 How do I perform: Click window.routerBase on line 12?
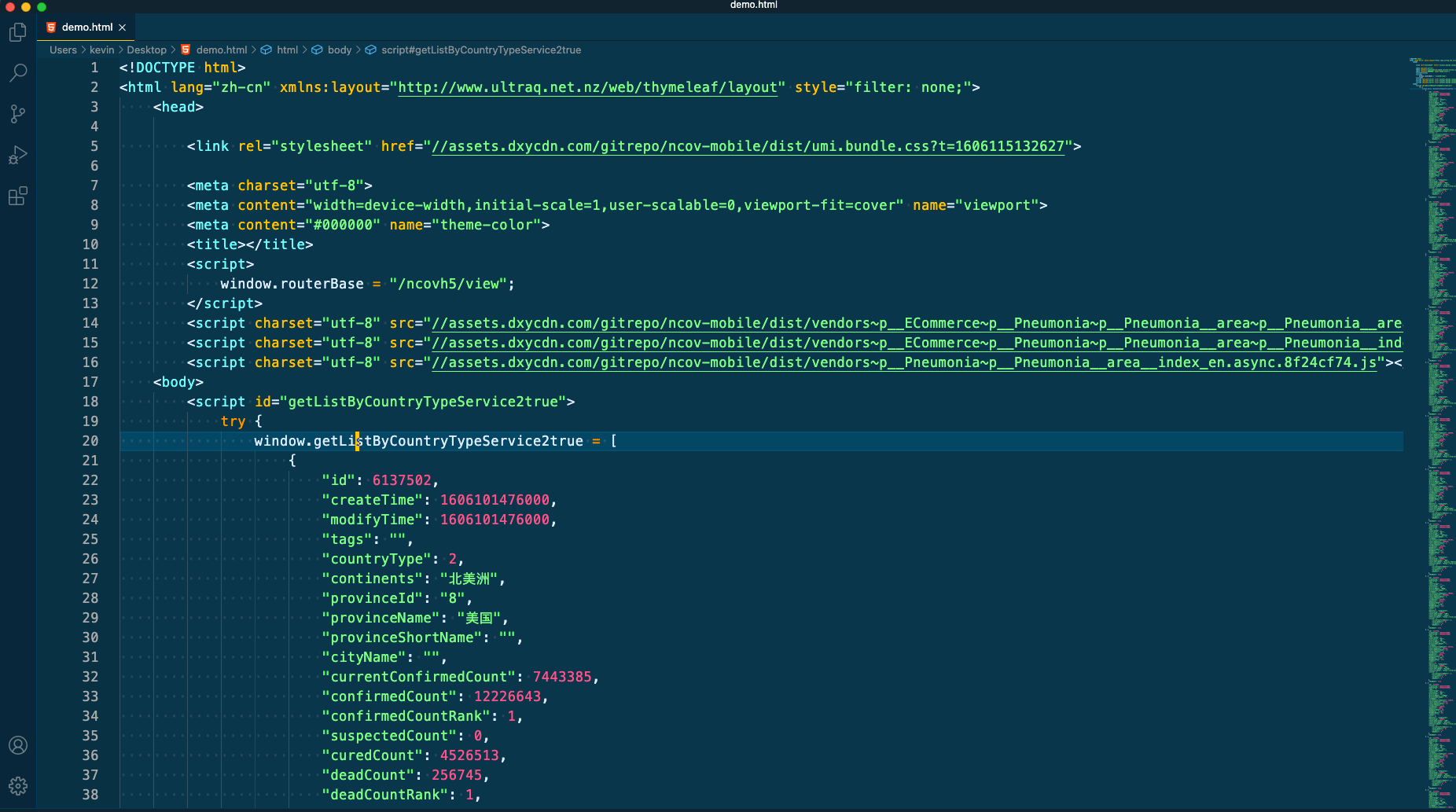(x=292, y=284)
